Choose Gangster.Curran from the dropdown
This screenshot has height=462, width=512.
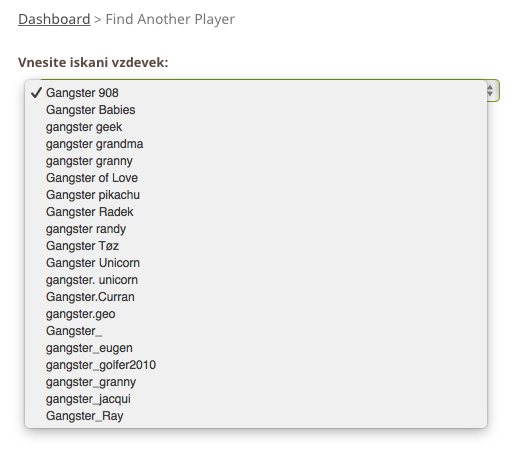(x=256, y=297)
